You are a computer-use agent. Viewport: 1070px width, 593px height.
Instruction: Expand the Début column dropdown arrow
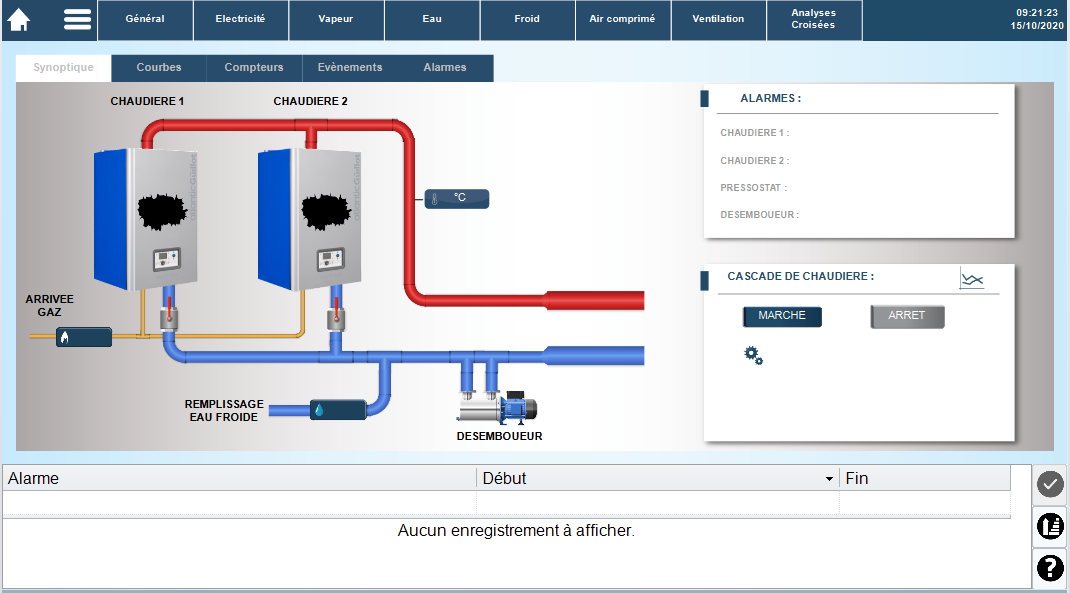click(x=829, y=479)
